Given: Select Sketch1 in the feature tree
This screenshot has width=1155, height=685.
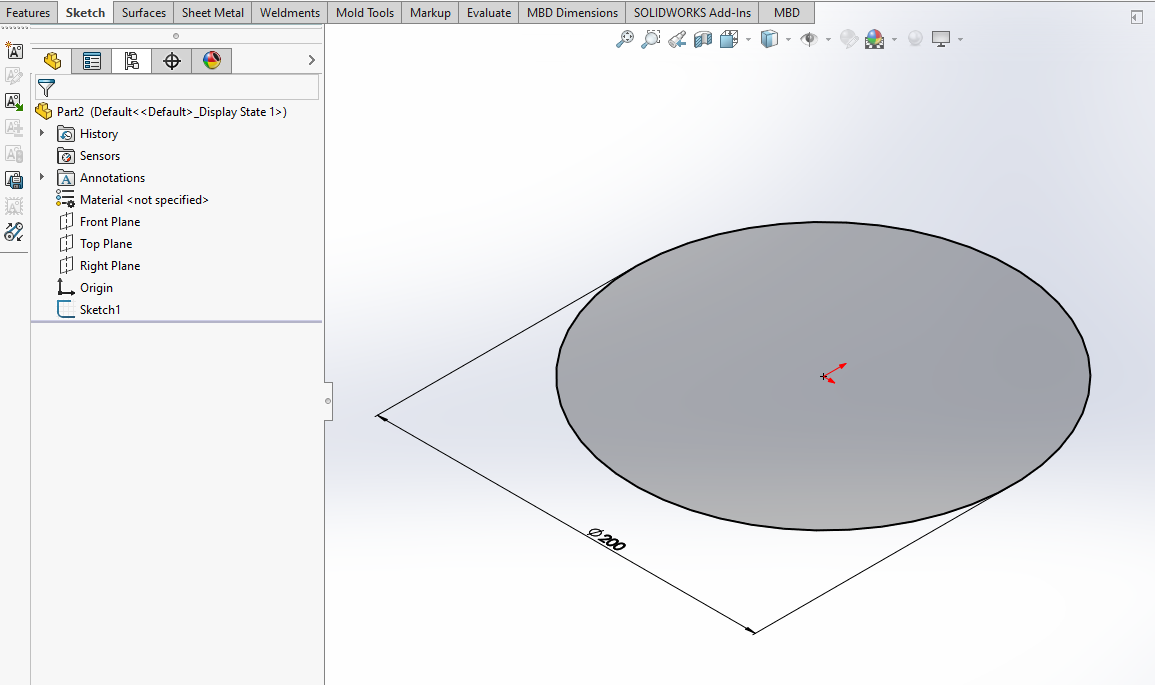Looking at the screenshot, I should coord(99,310).
